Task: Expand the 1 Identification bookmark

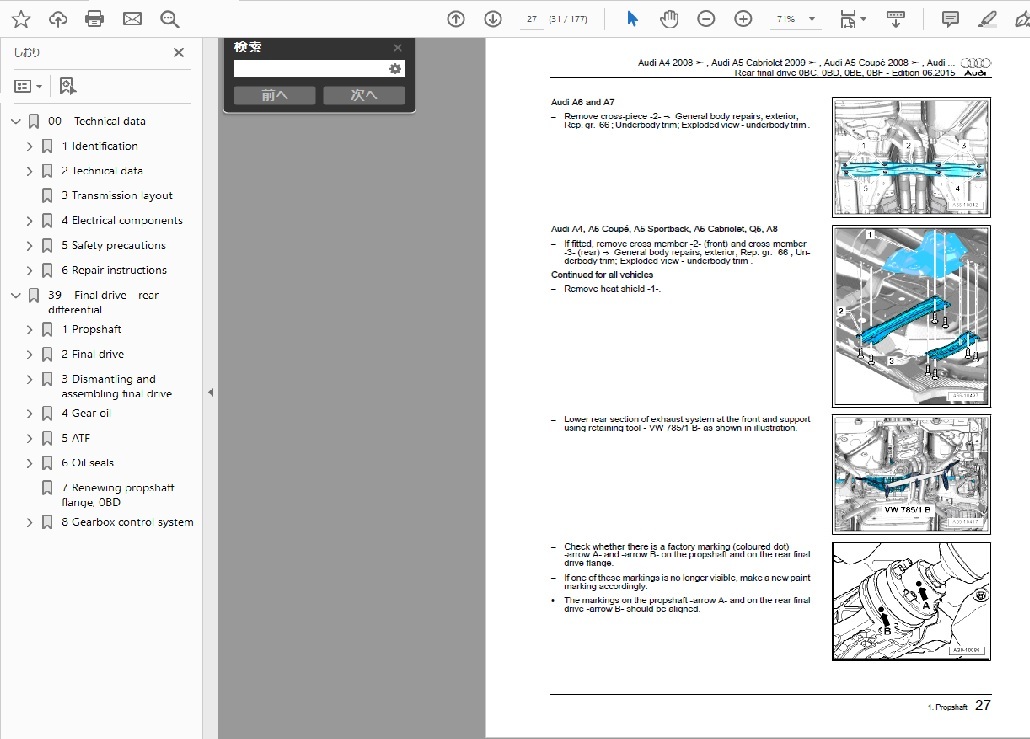Action: click(x=29, y=146)
